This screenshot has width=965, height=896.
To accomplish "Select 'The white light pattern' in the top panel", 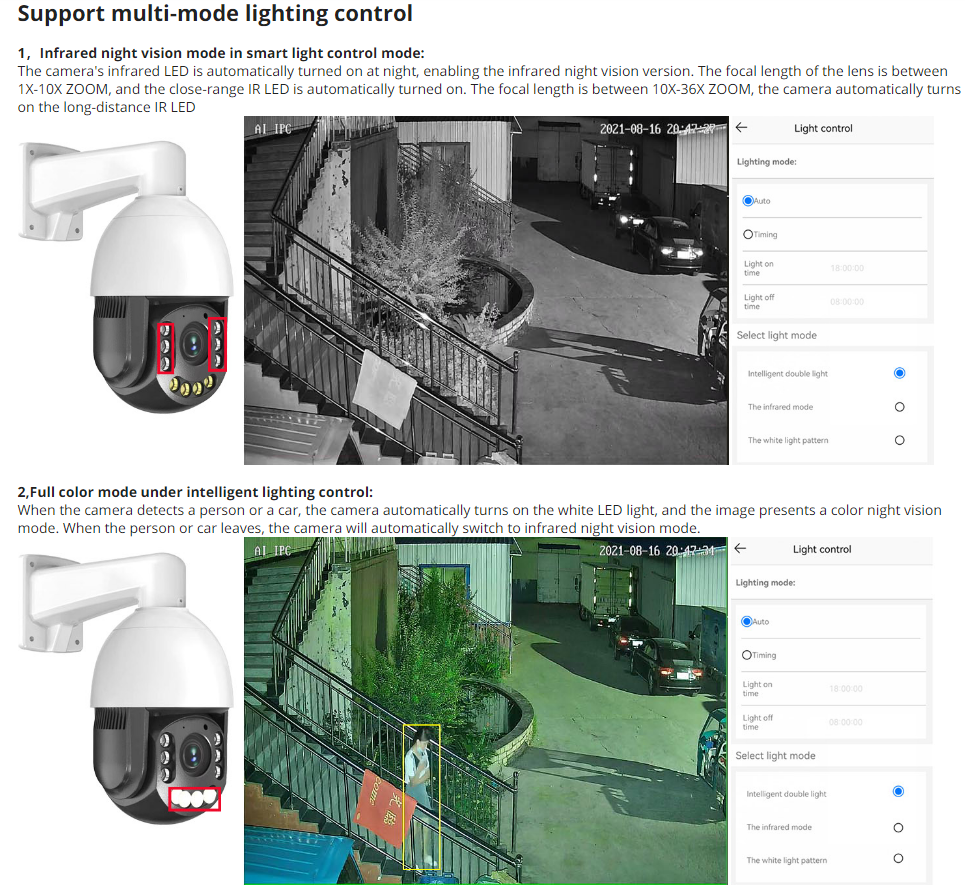I will 899,439.
